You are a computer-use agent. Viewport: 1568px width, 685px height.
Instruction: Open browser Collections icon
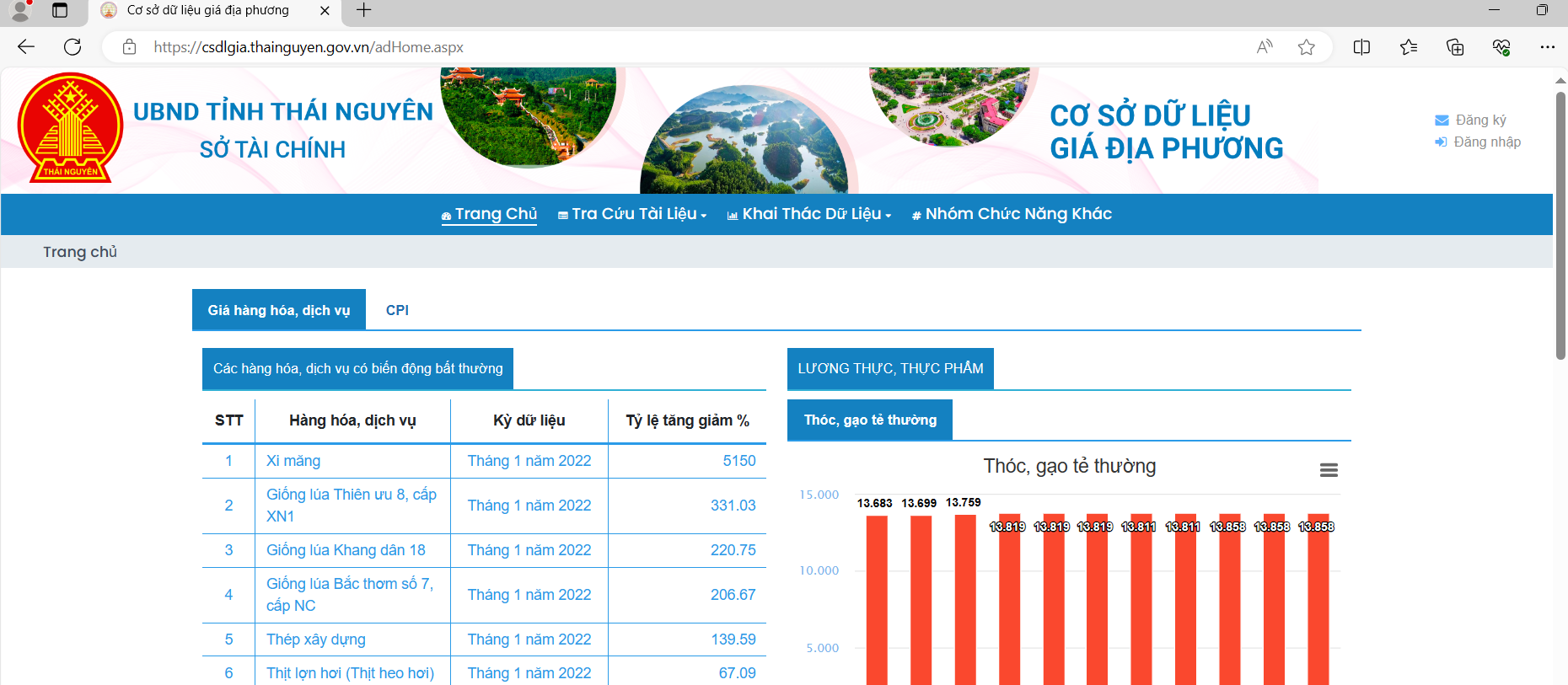coord(1455,47)
